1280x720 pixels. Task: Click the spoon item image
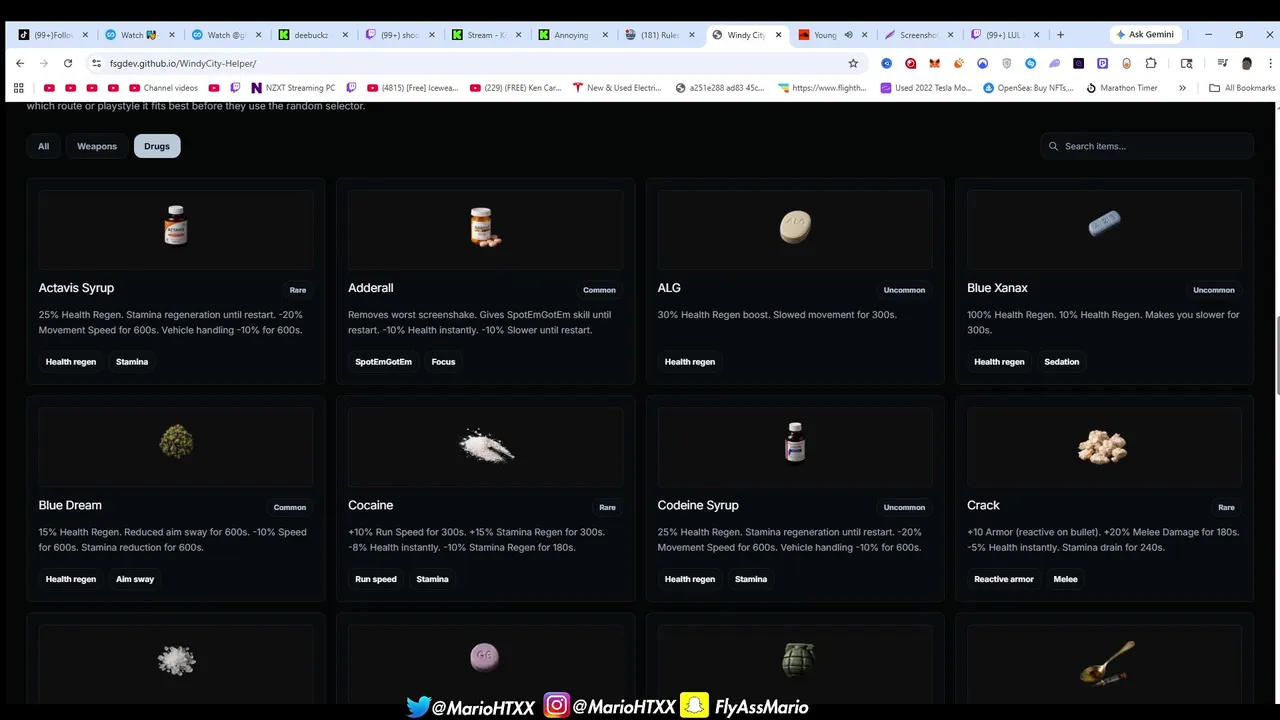[1107, 663]
